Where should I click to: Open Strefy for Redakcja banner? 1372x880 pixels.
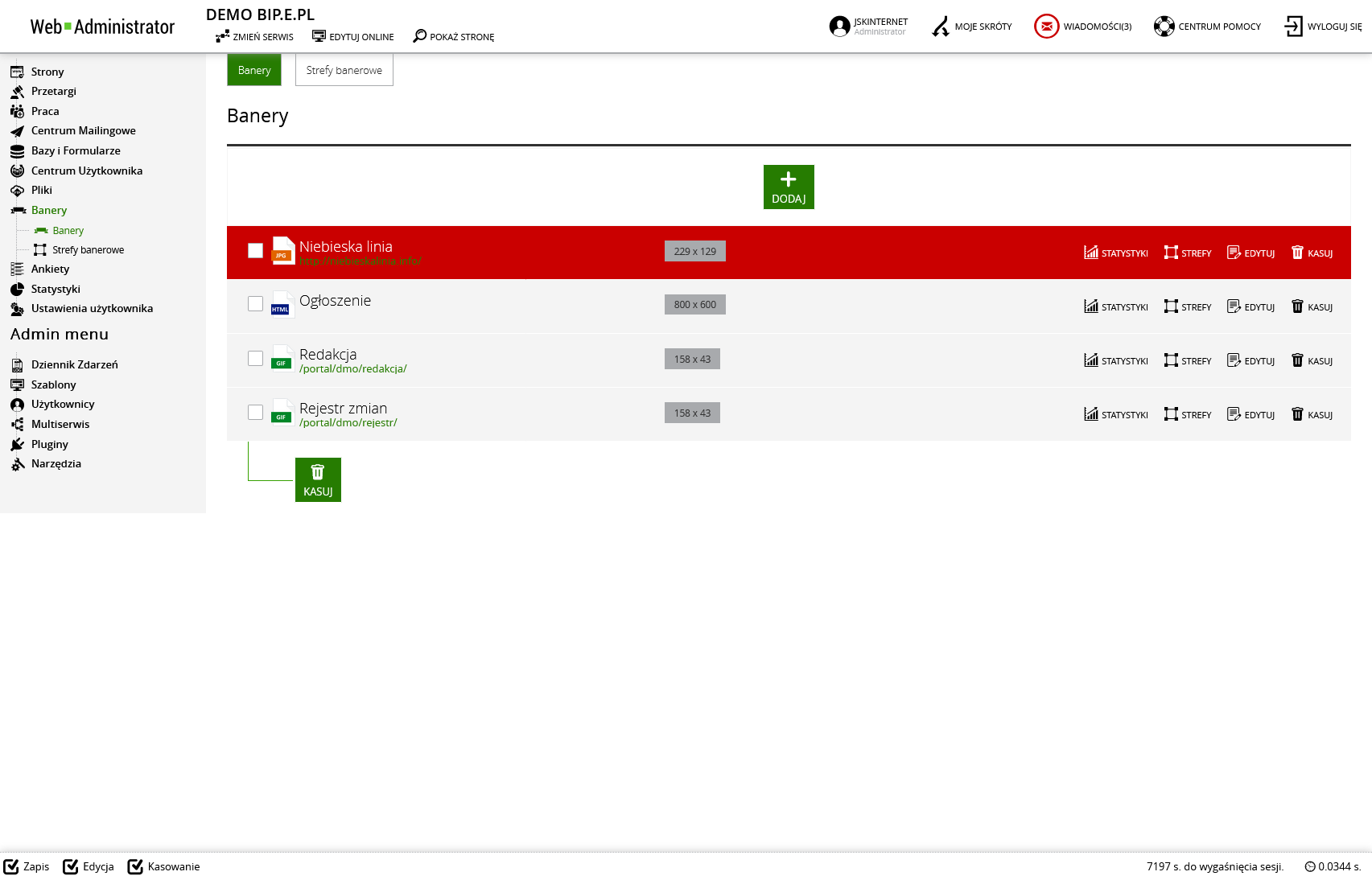1187,360
